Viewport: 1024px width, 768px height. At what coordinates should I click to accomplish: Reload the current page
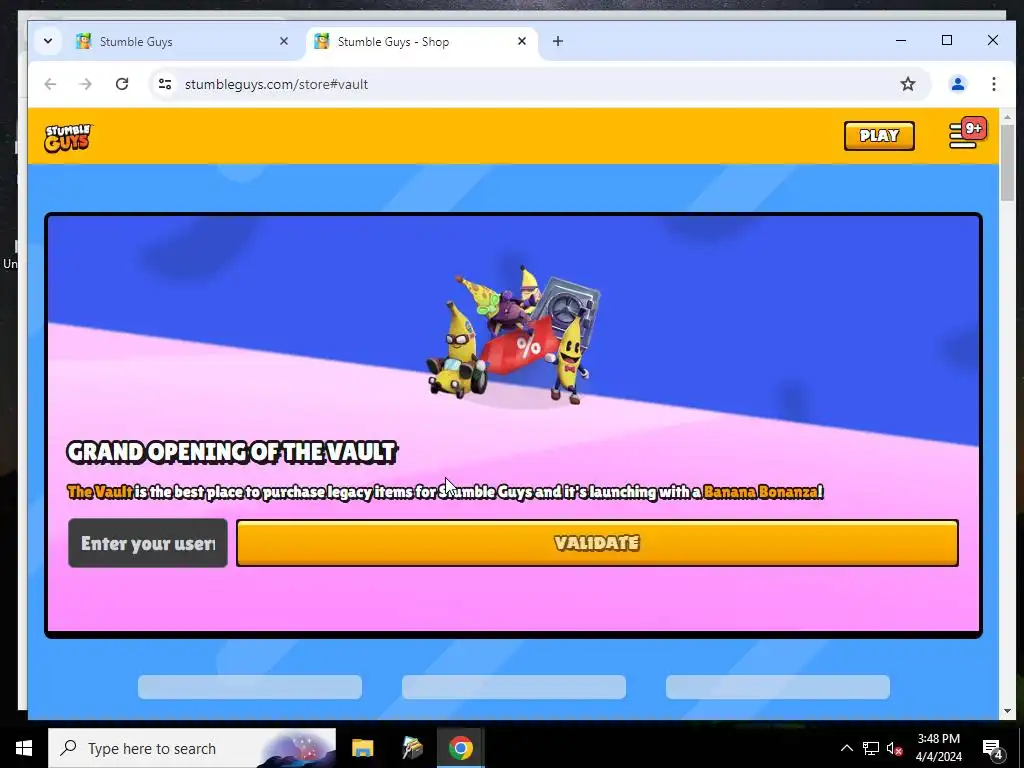122,84
